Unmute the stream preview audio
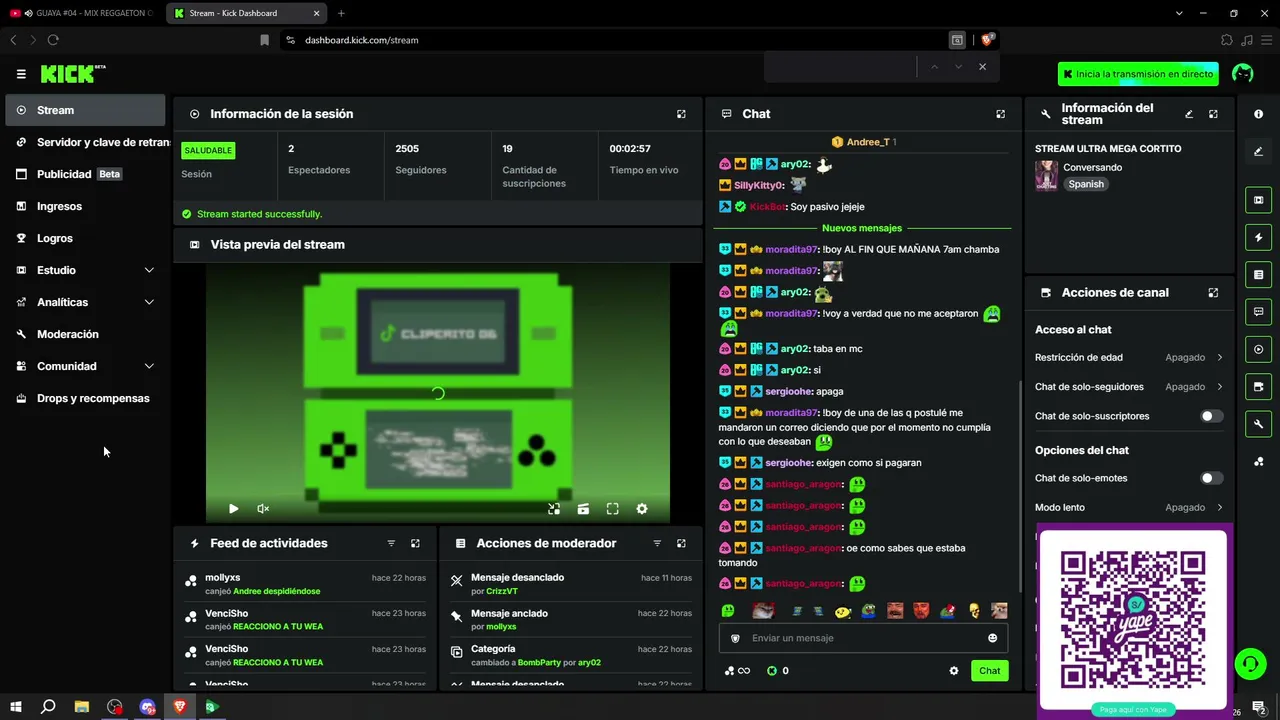1280x720 pixels. pos(263,509)
